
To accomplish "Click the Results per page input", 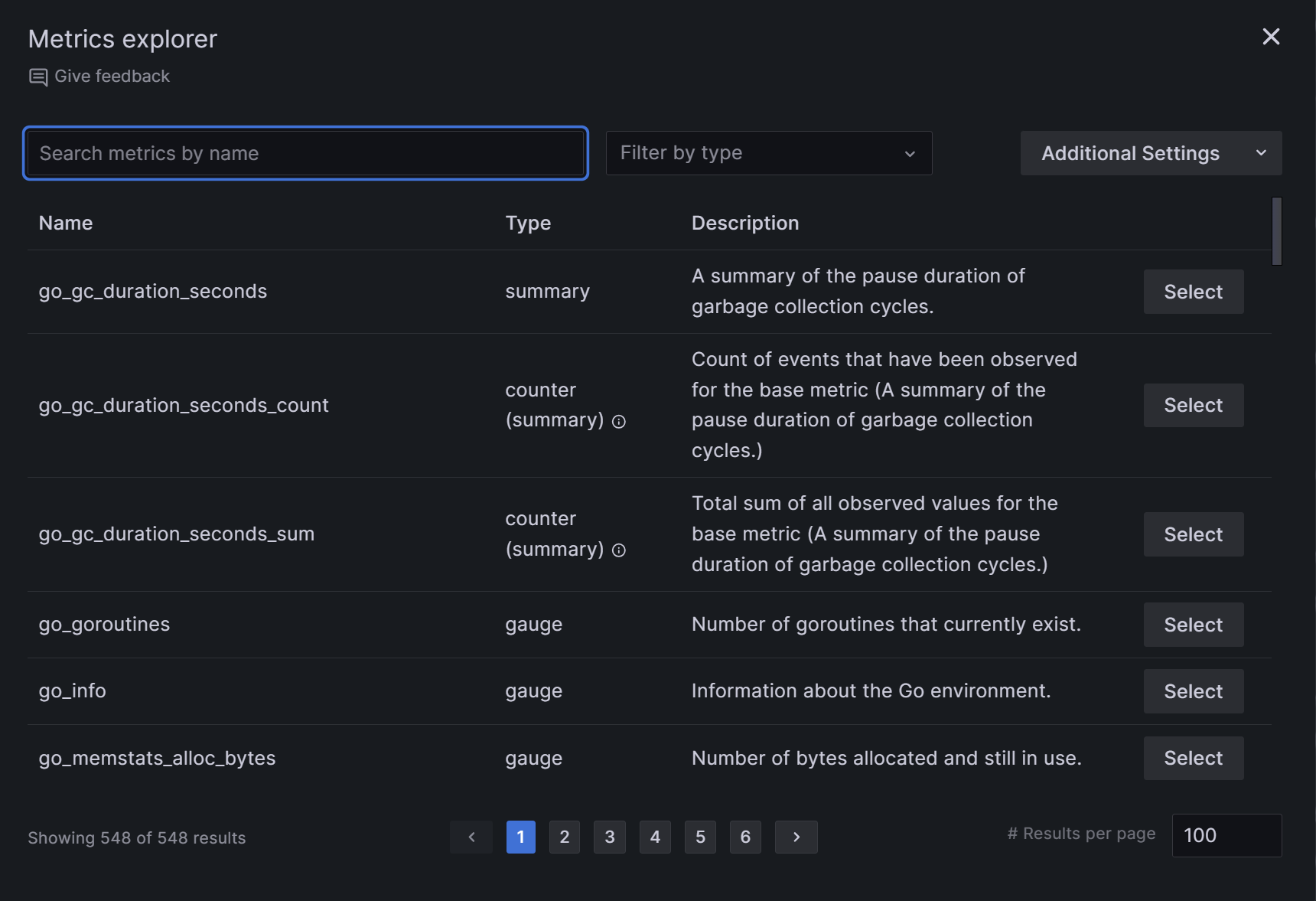I will (1226, 835).
